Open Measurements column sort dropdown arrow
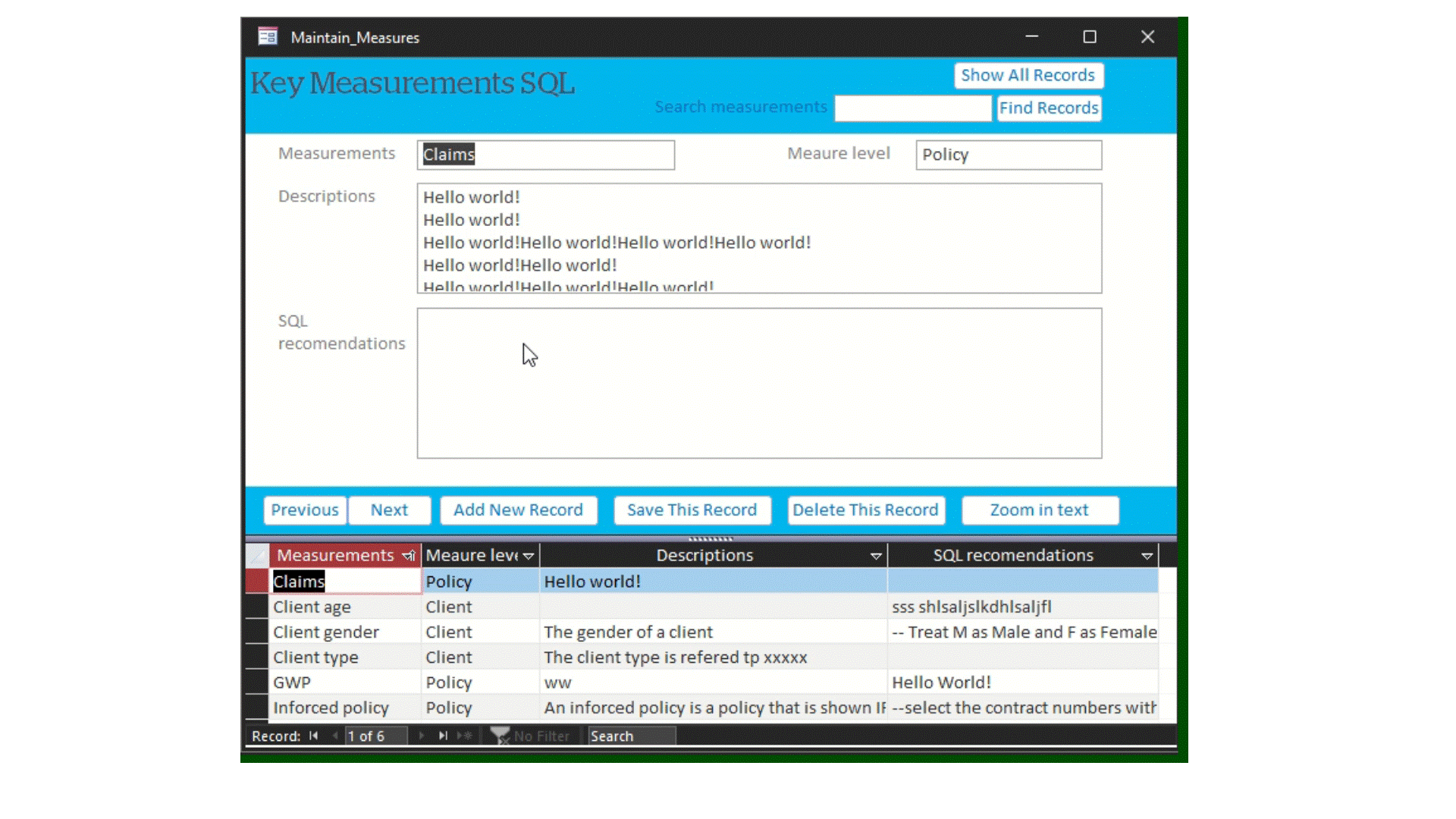Image resolution: width=1456 pixels, height=819 pixels. (409, 556)
